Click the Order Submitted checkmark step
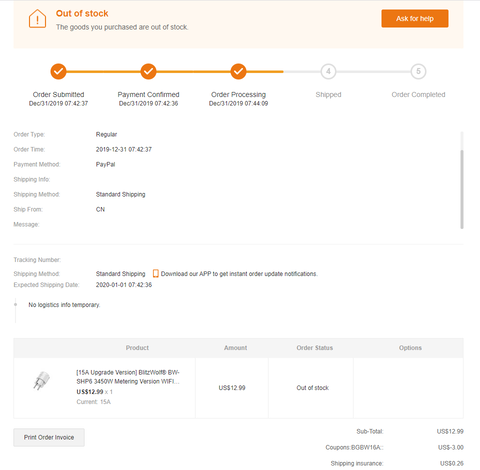This screenshot has height=470, width=480. click(58, 71)
